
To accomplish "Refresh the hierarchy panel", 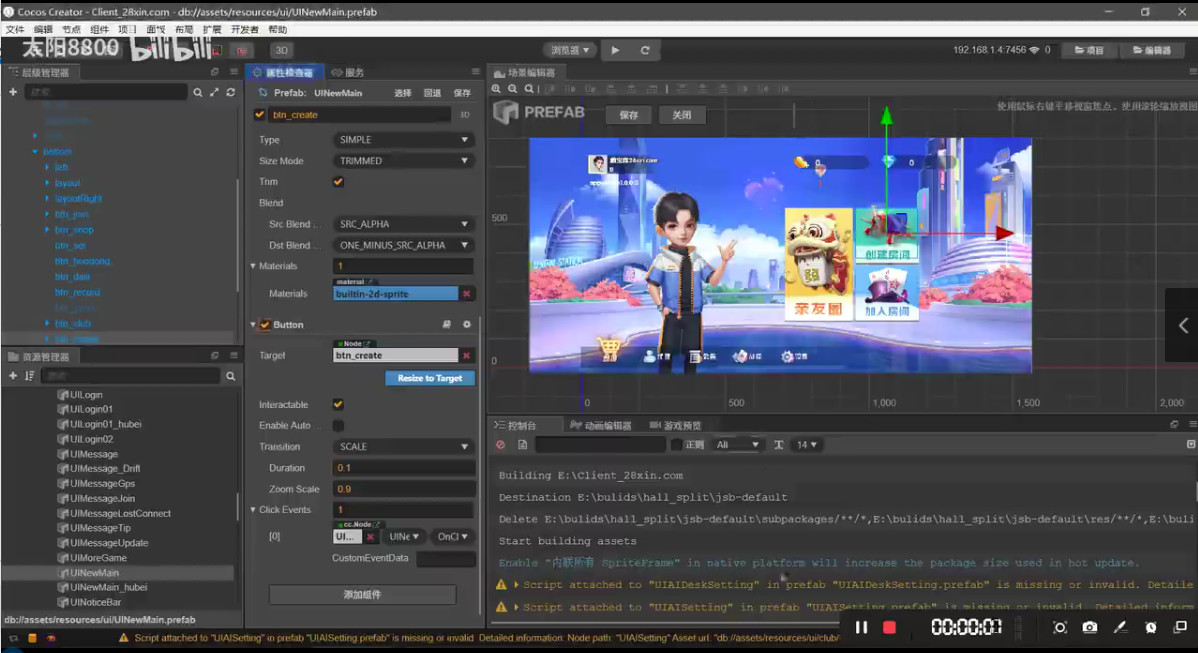I will [x=230, y=92].
